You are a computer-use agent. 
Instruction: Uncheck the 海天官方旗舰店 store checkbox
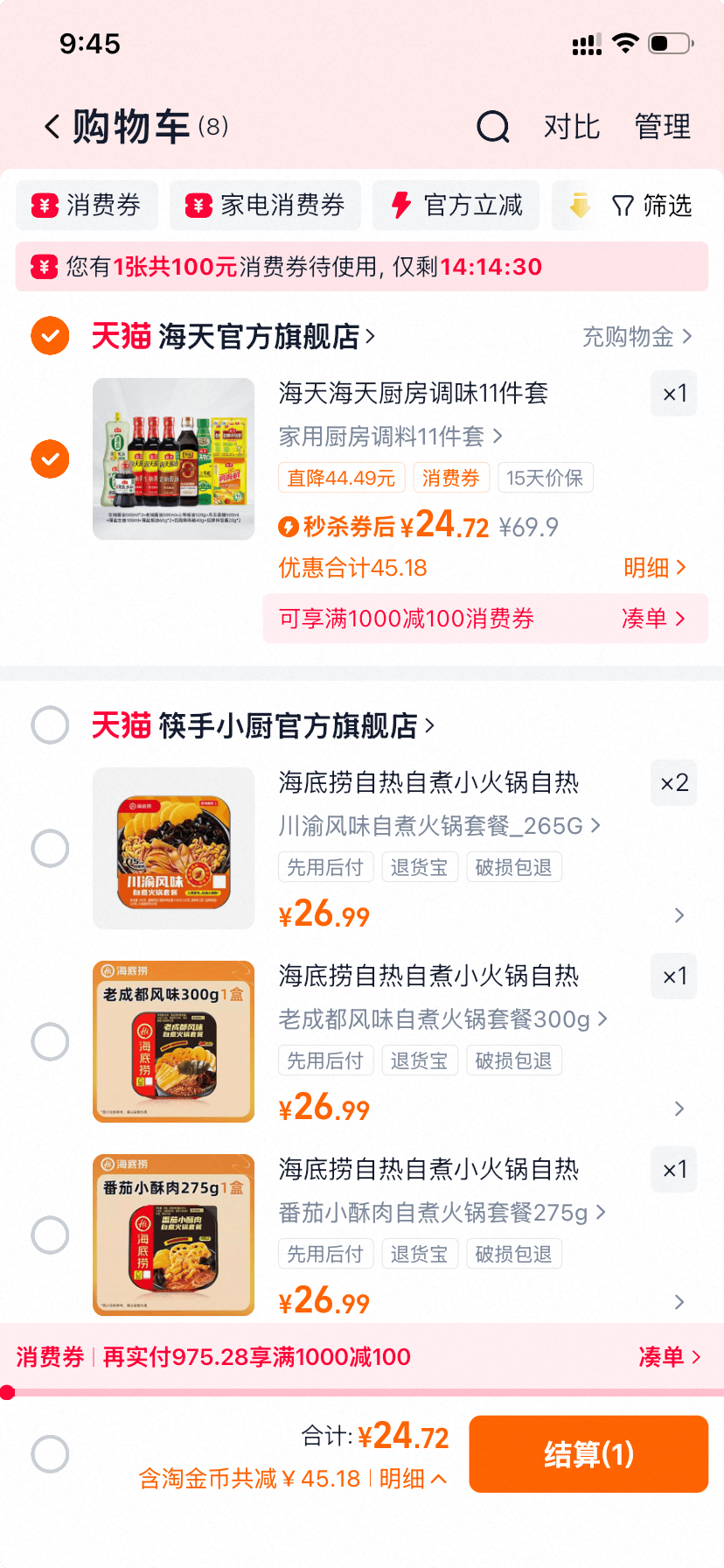[x=50, y=336]
